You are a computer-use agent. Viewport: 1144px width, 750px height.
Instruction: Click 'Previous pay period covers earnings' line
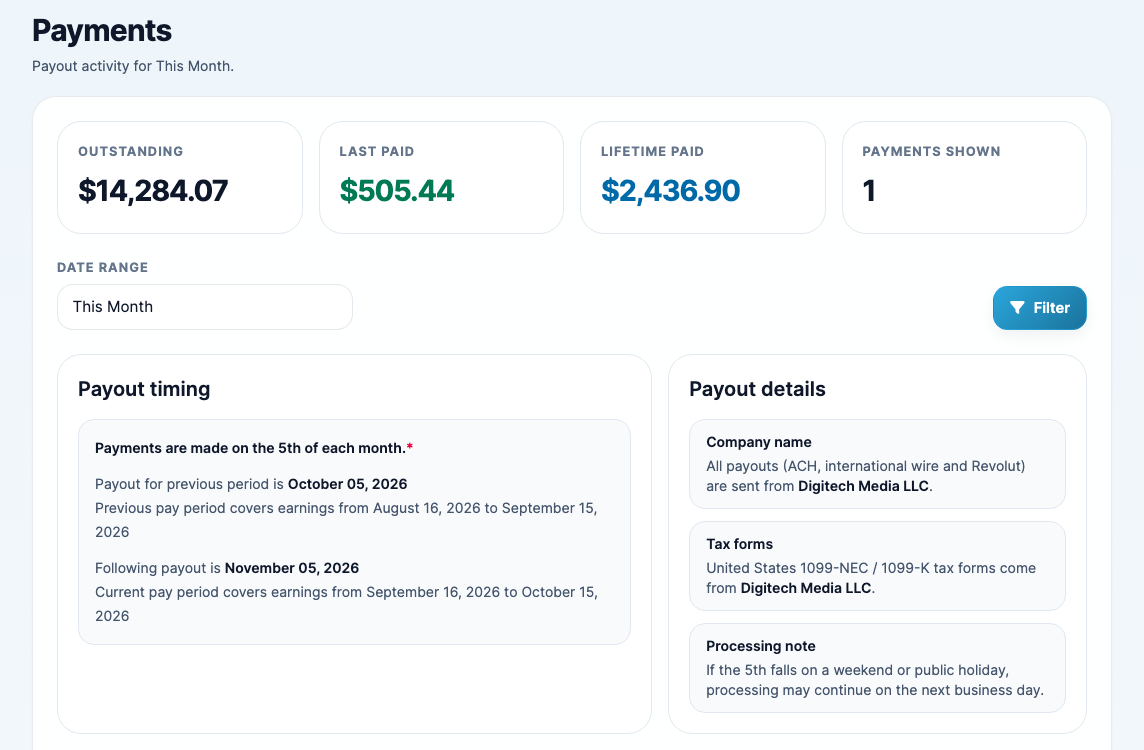coord(346,519)
